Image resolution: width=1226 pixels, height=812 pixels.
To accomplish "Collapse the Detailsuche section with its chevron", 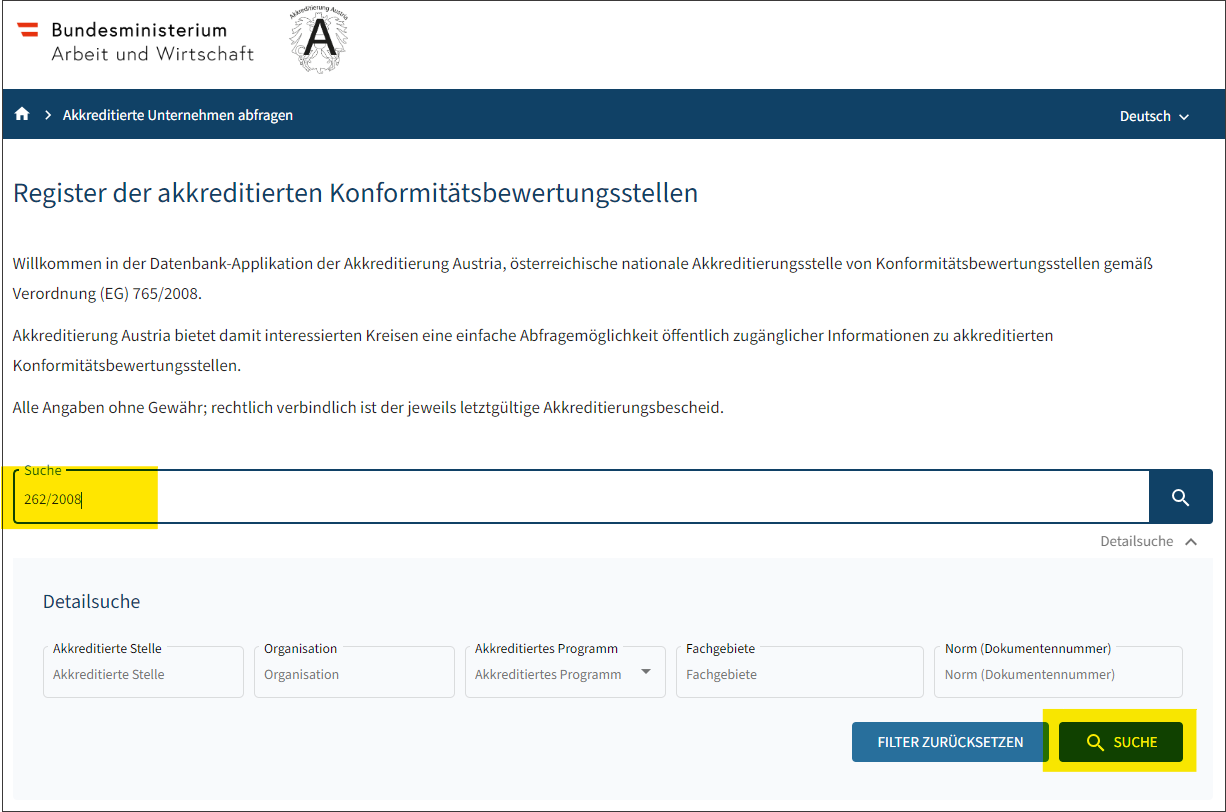I will [x=1190, y=541].
